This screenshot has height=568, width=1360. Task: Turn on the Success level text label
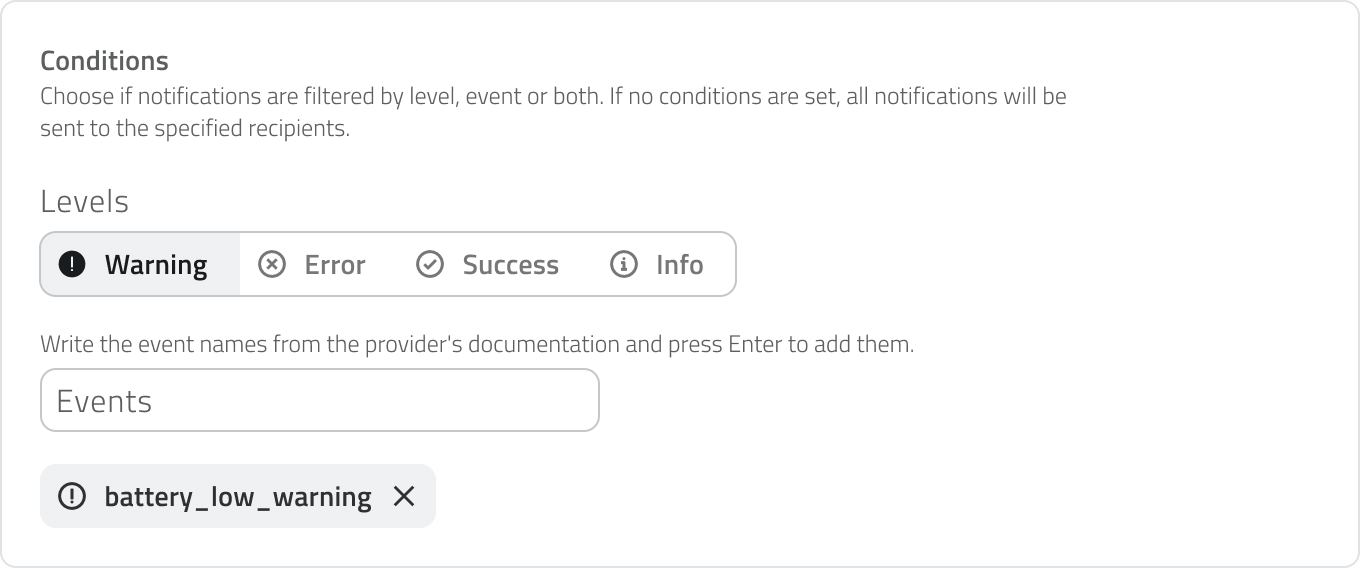(x=510, y=265)
